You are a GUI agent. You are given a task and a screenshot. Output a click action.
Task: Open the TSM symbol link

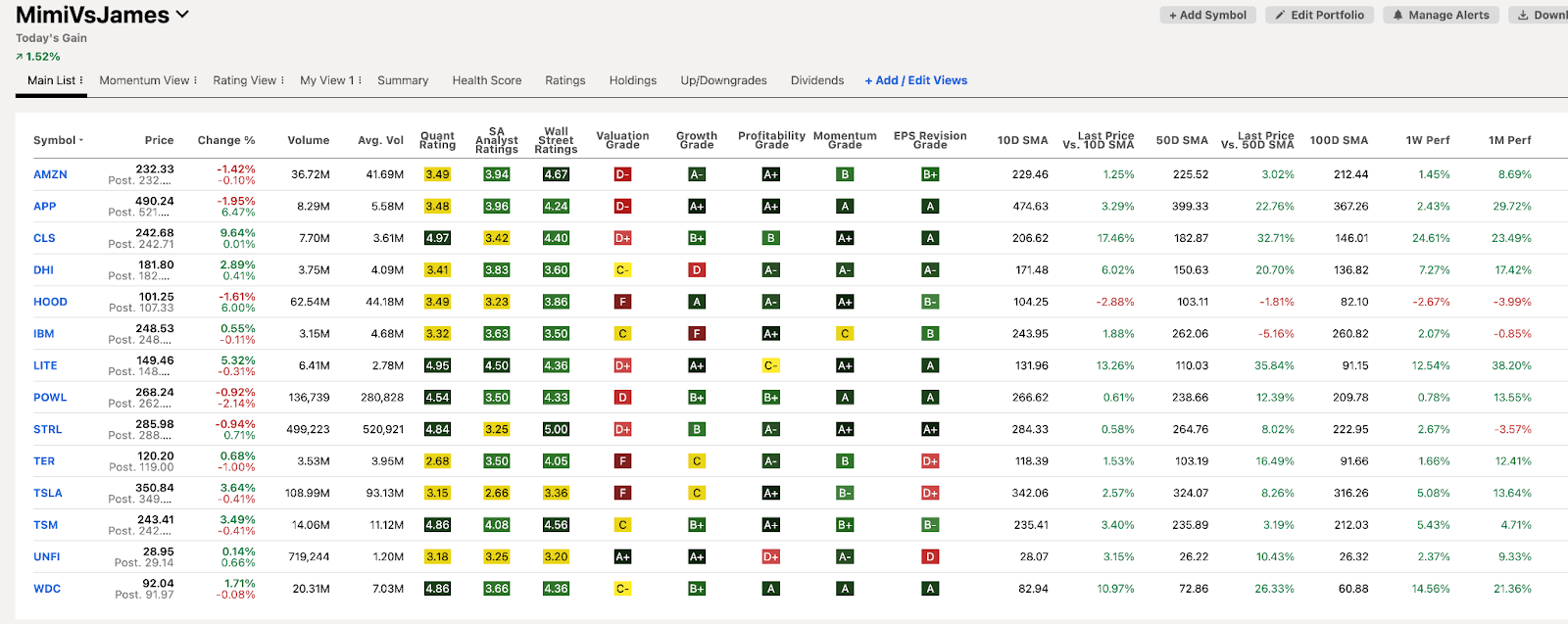tap(45, 525)
